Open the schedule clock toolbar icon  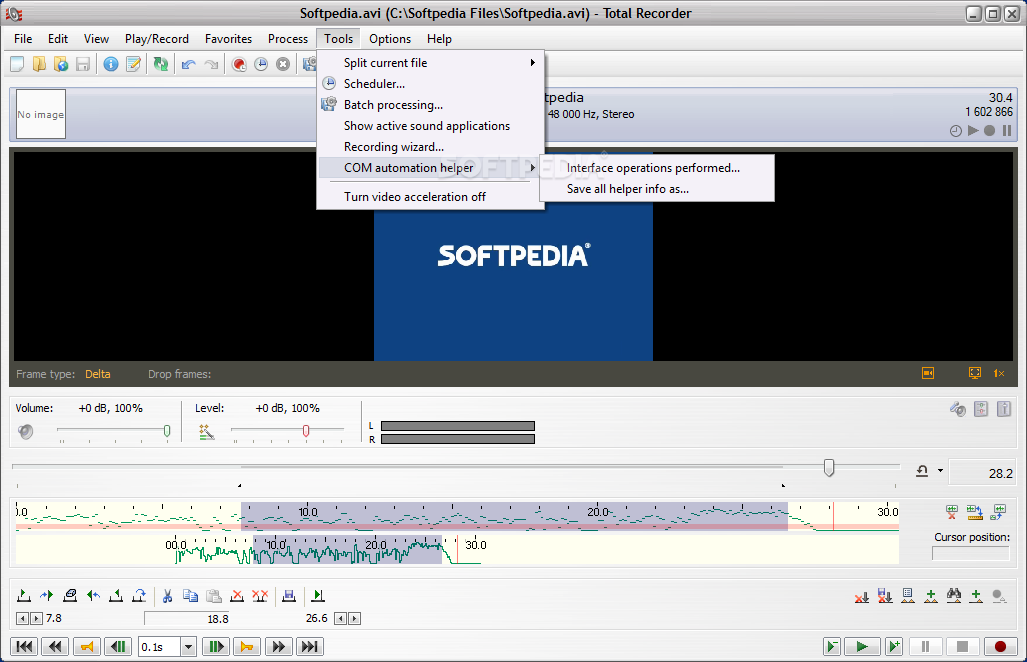(x=261, y=64)
